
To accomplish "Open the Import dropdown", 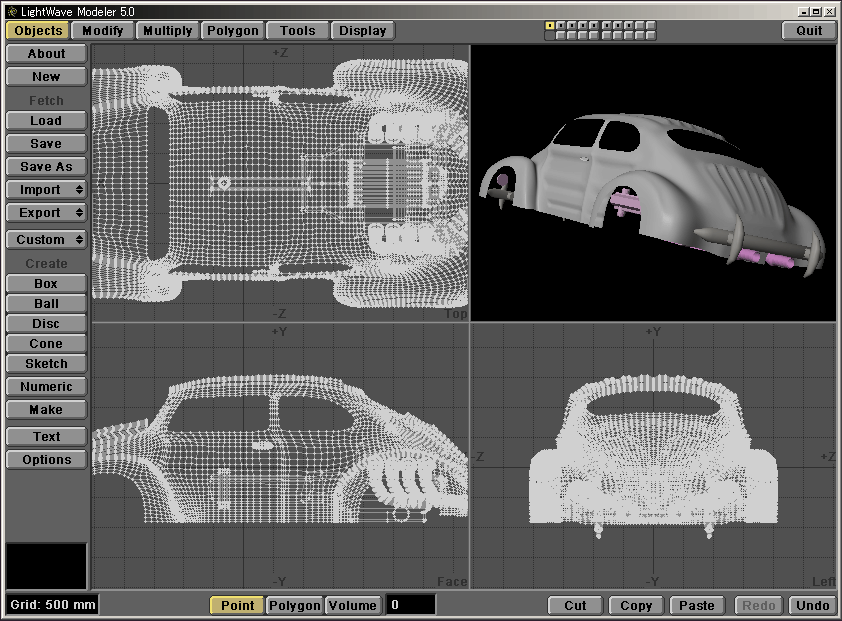I will tap(46, 190).
